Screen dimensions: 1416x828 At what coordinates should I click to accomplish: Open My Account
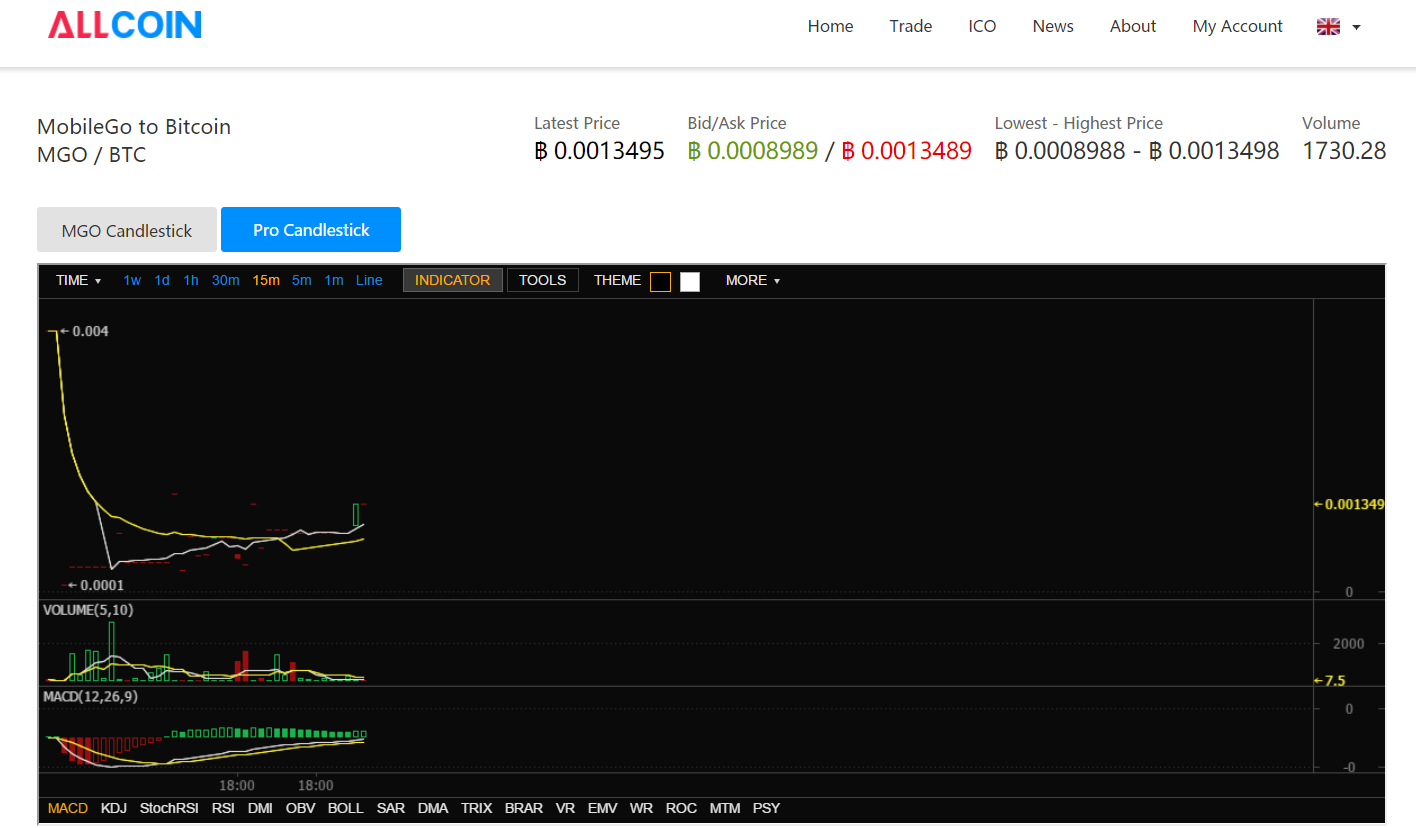point(1237,26)
